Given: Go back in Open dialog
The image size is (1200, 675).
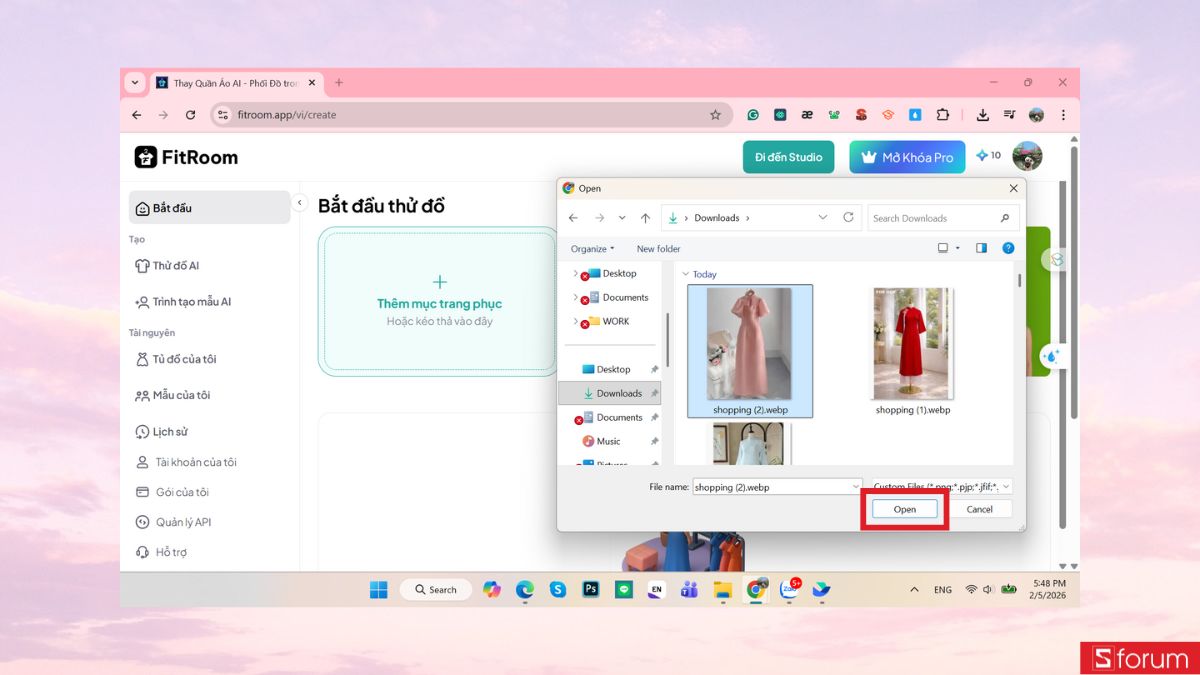Looking at the screenshot, I should 573,218.
